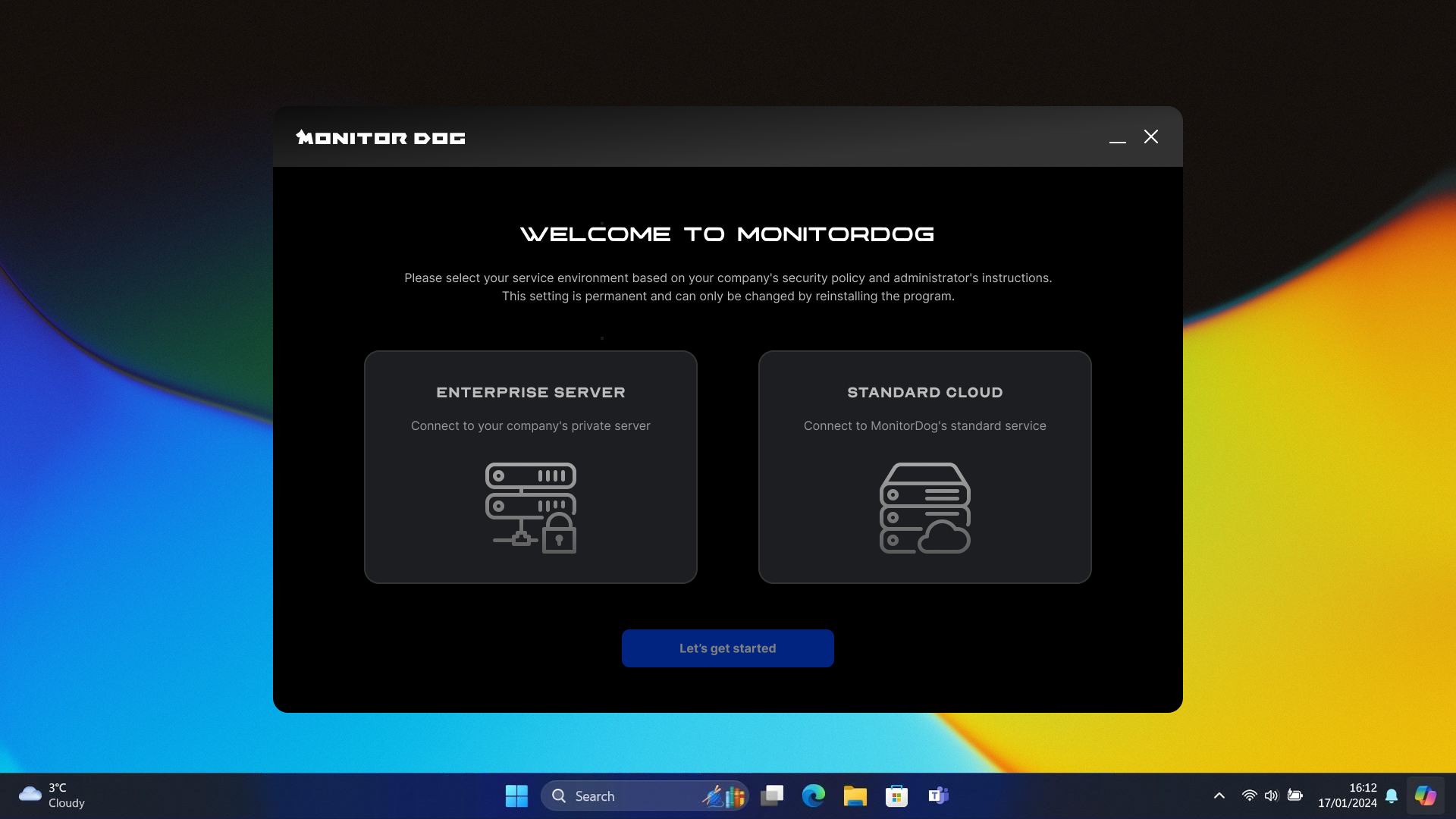The height and width of the screenshot is (819, 1456).
Task: Click the Let's get started button
Action: 727,648
